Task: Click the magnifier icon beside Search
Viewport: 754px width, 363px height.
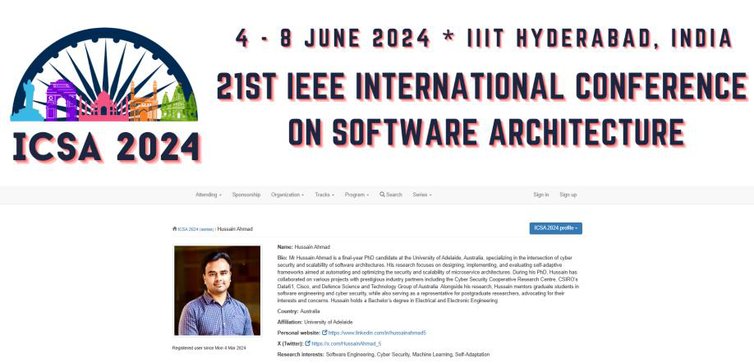Action: [x=382, y=195]
